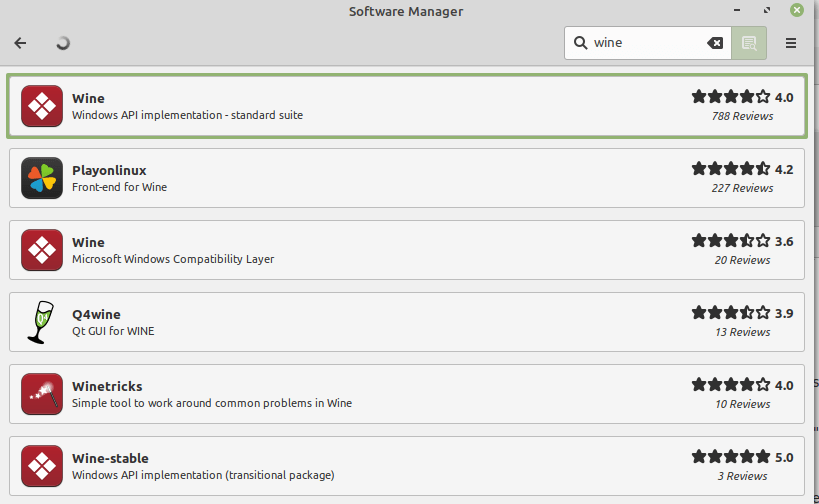Minimize the Software Manager window
819x504 pixels.
click(x=737, y=10)
